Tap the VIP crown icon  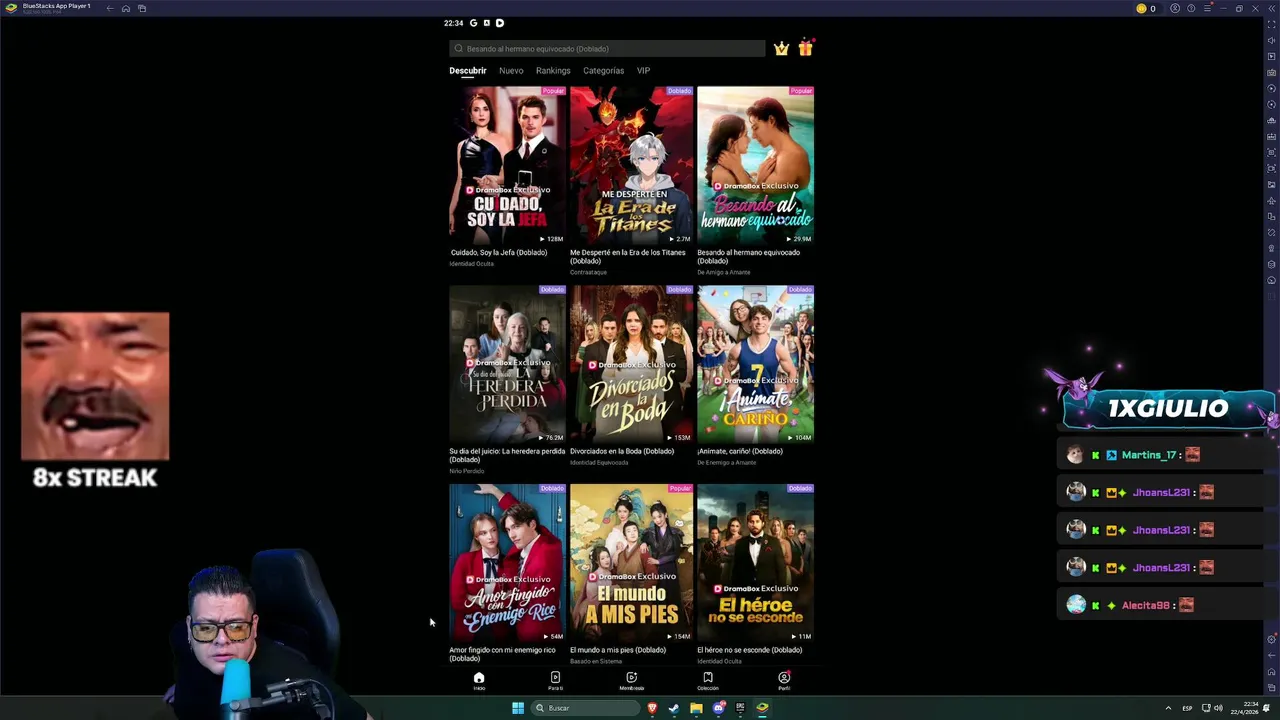[781, 48]
